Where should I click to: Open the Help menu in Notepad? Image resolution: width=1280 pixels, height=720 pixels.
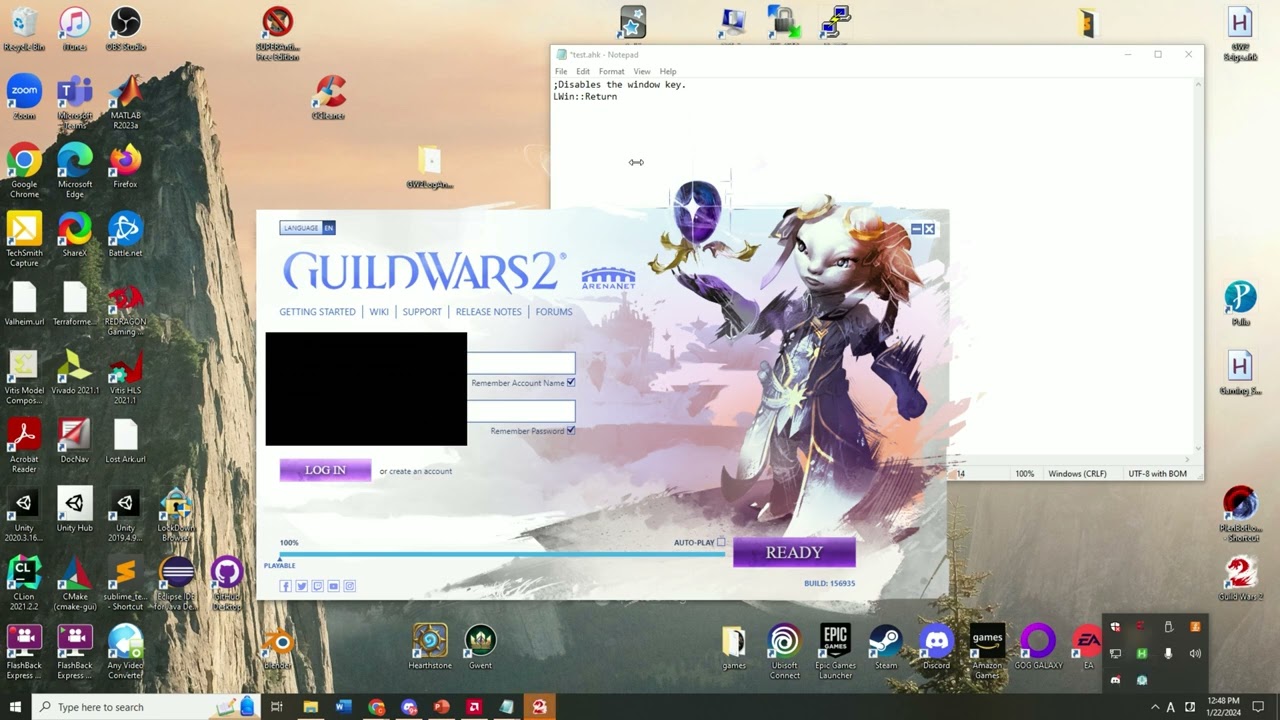point(668,72)
